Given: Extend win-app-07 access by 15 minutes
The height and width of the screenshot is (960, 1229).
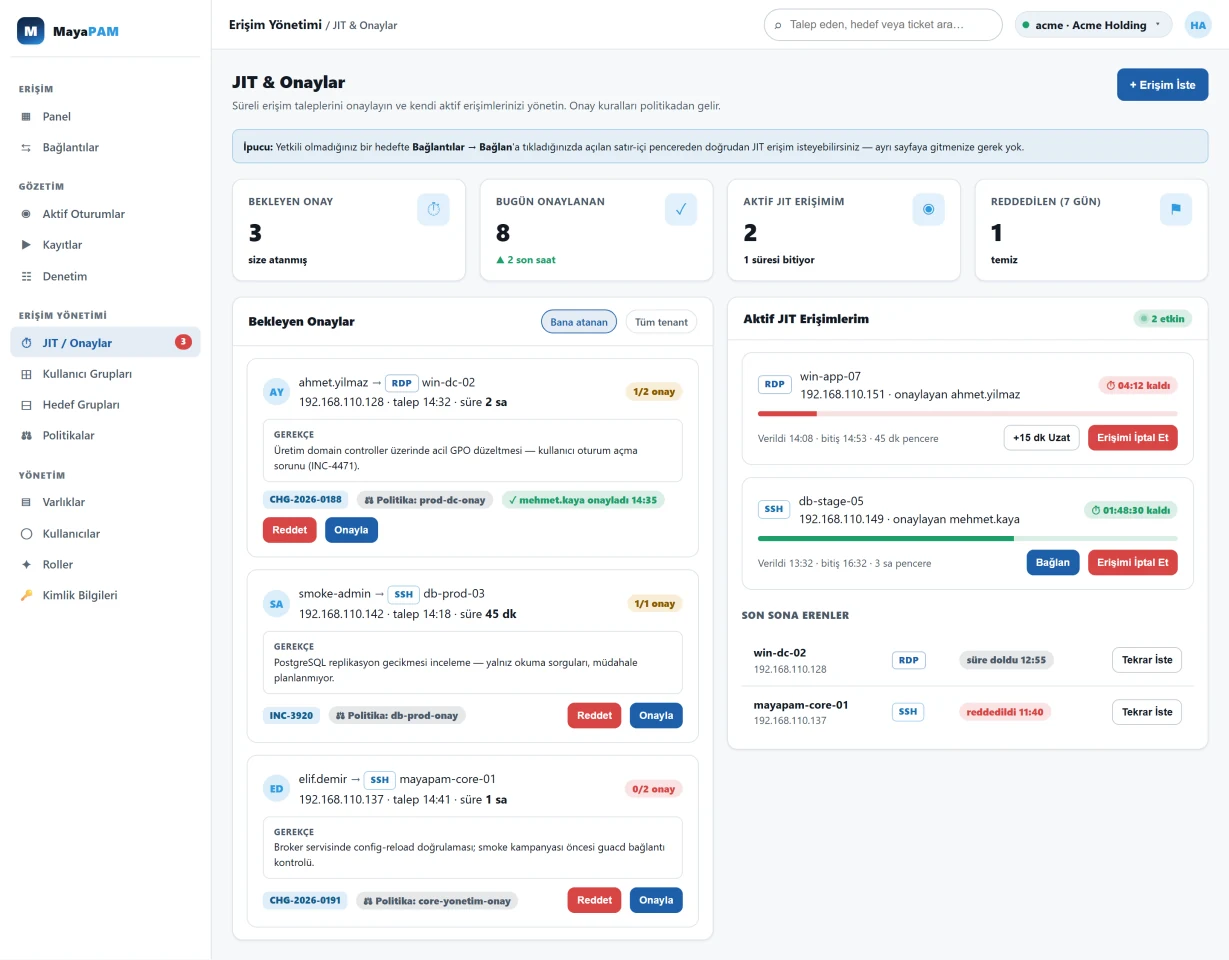Looking at the screenshot, I should click(1041, 438).
